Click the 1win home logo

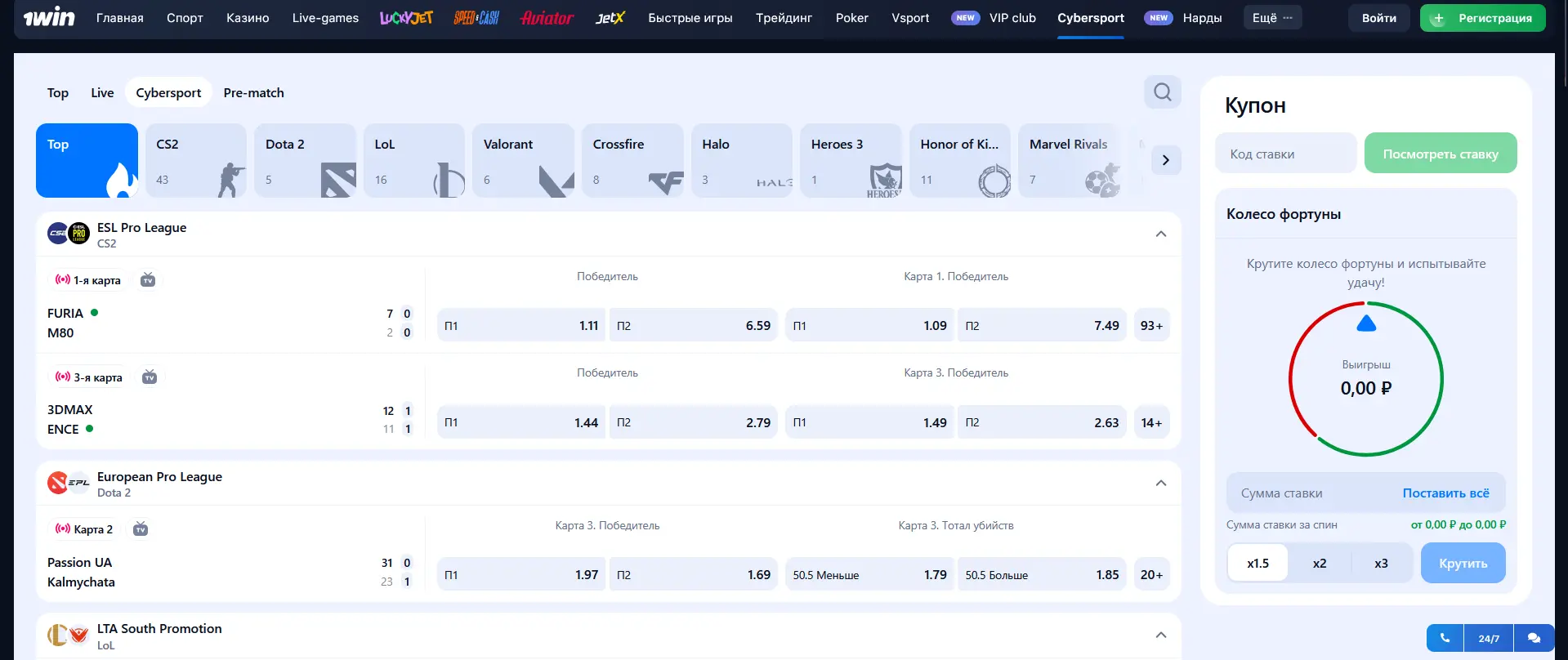[x=49, y=18]
